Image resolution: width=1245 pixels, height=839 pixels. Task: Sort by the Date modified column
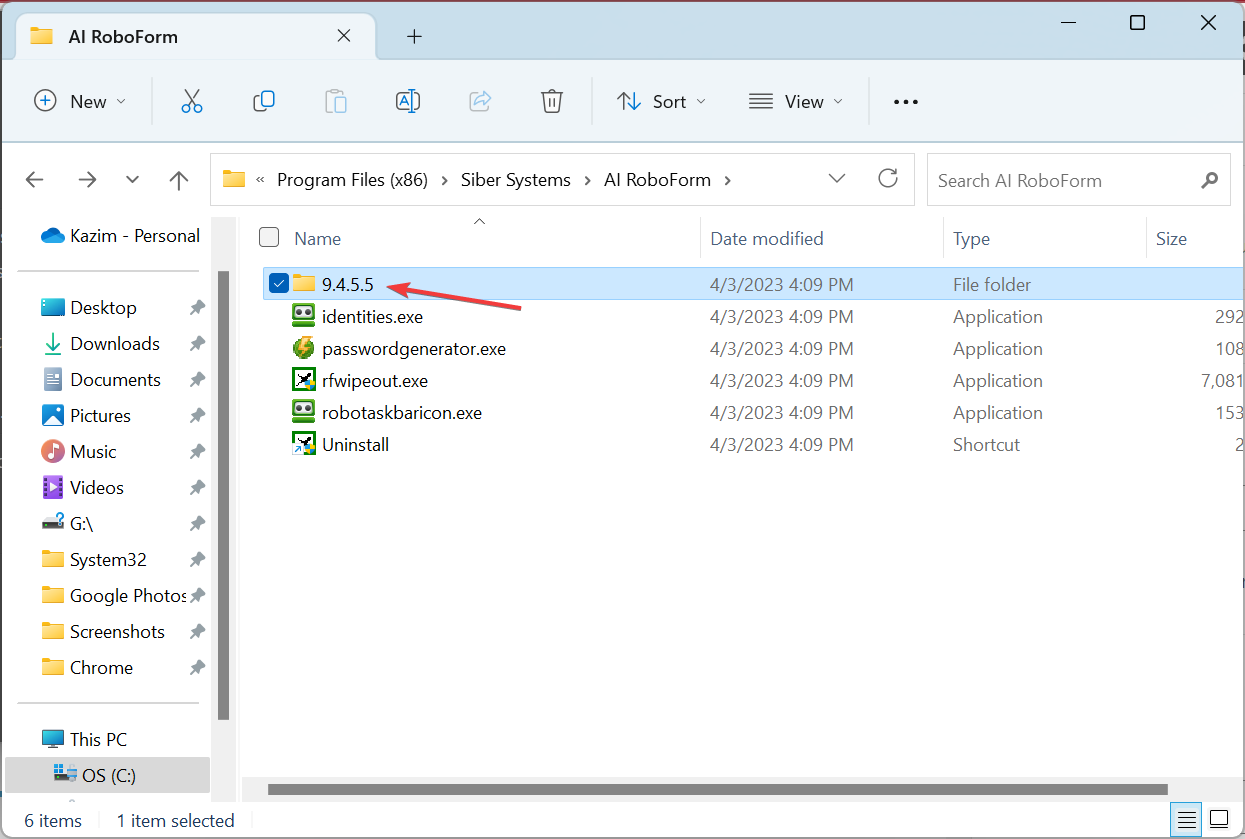click(767, 238)
